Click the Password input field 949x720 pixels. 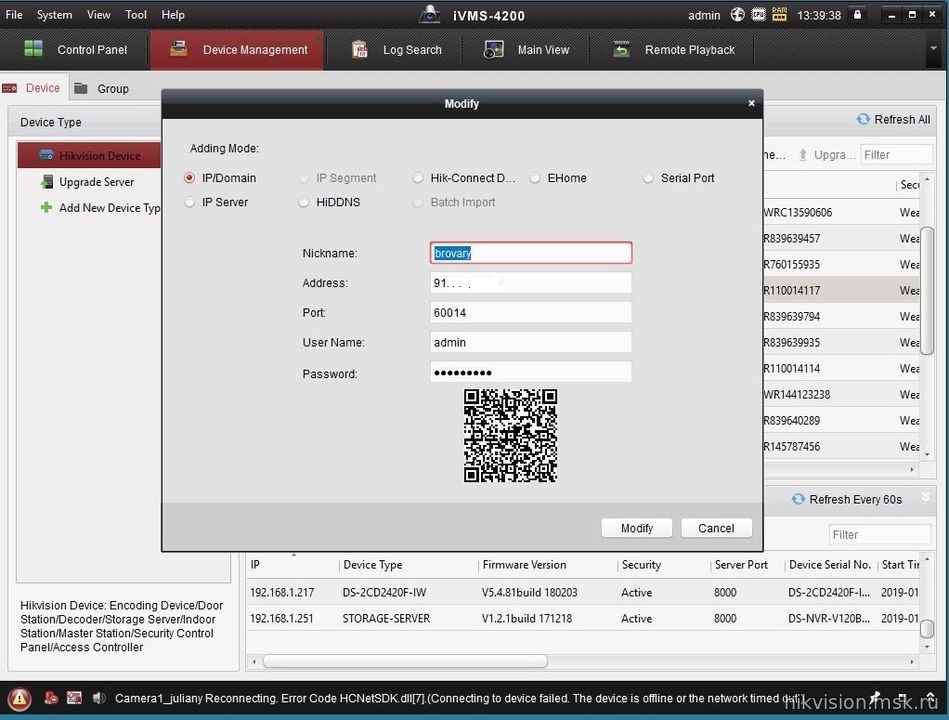pos(531,372)
